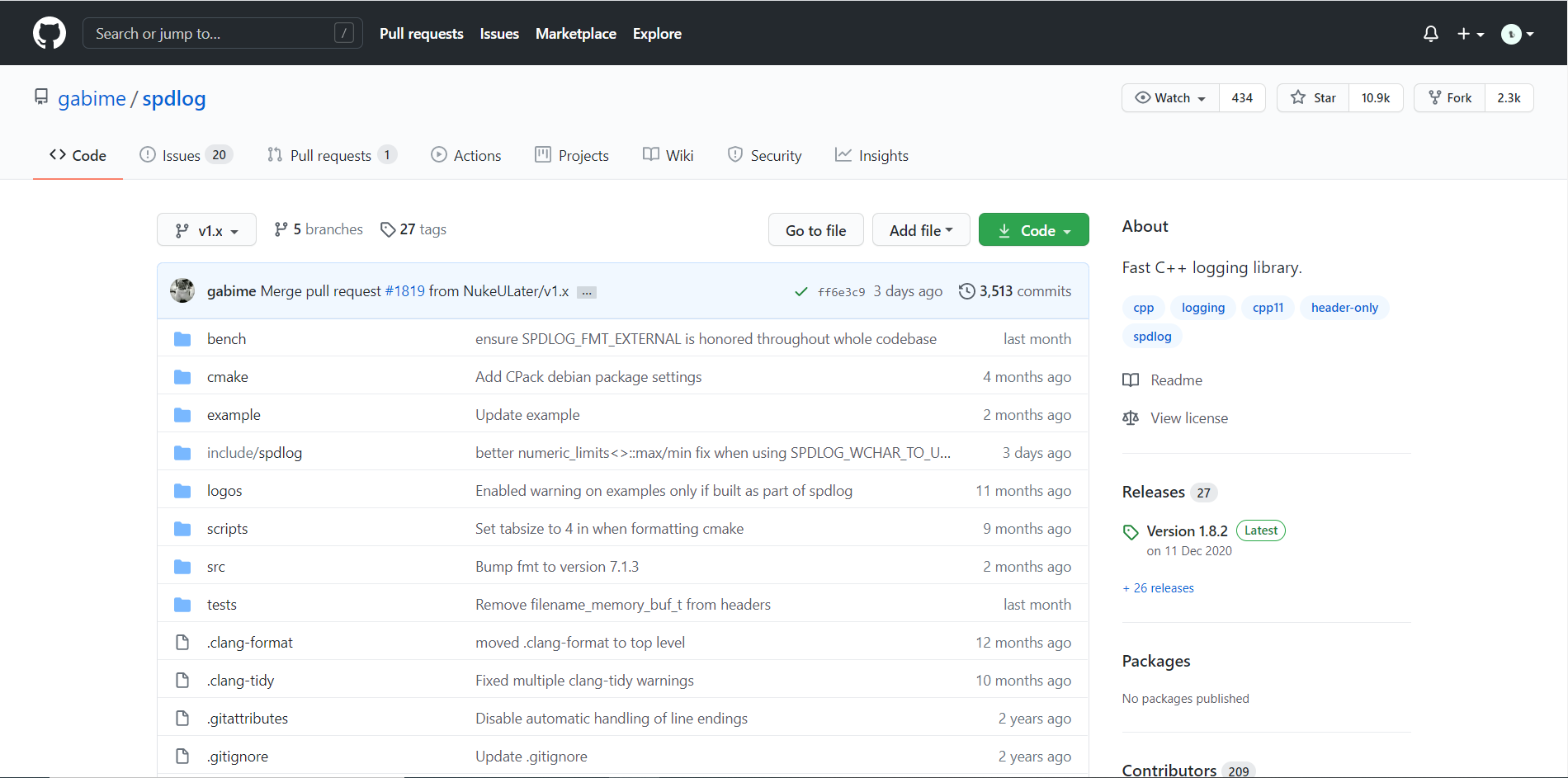1568x778 pixels.
Task: Open the spdlog repository link
Action: pos(174,98)
